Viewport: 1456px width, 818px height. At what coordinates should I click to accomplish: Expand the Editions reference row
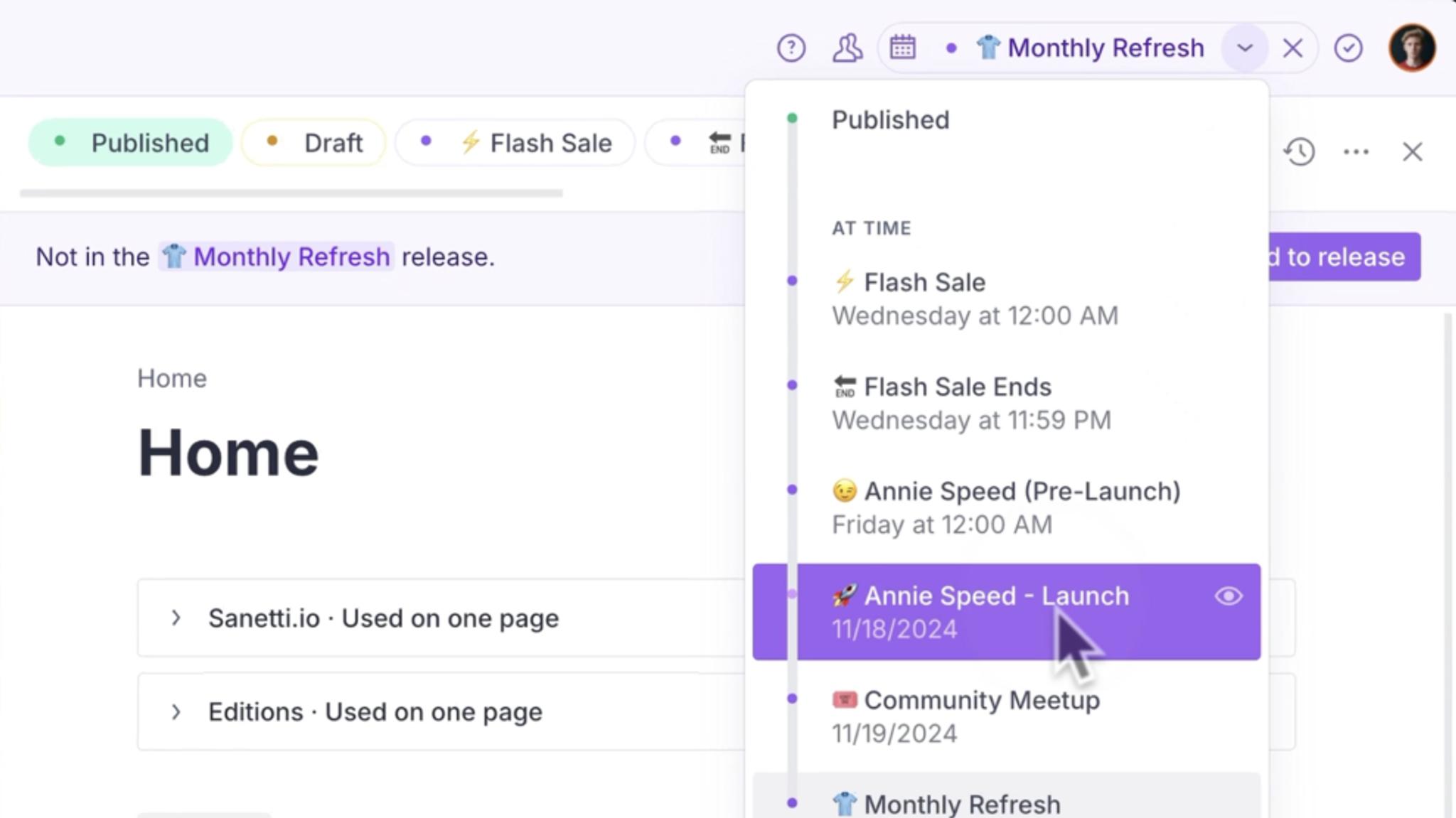[176, 711]
